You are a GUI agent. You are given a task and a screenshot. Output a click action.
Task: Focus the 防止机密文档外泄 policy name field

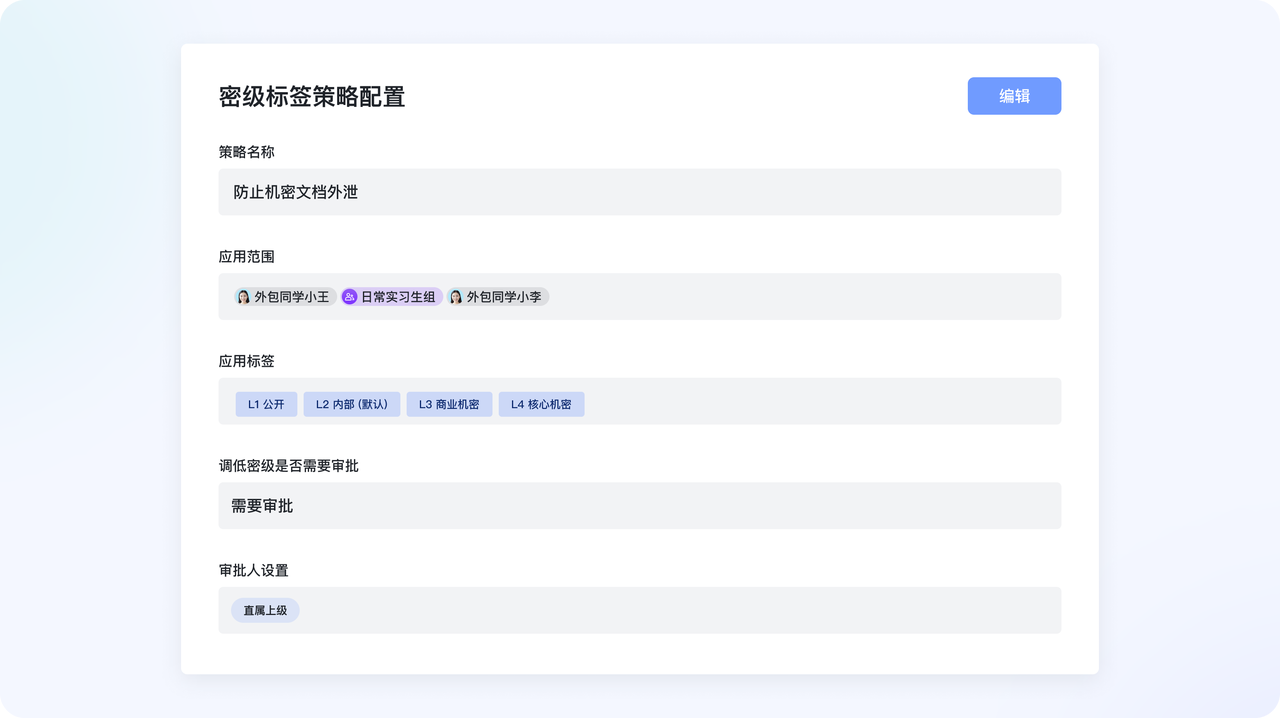coord(640,192)
